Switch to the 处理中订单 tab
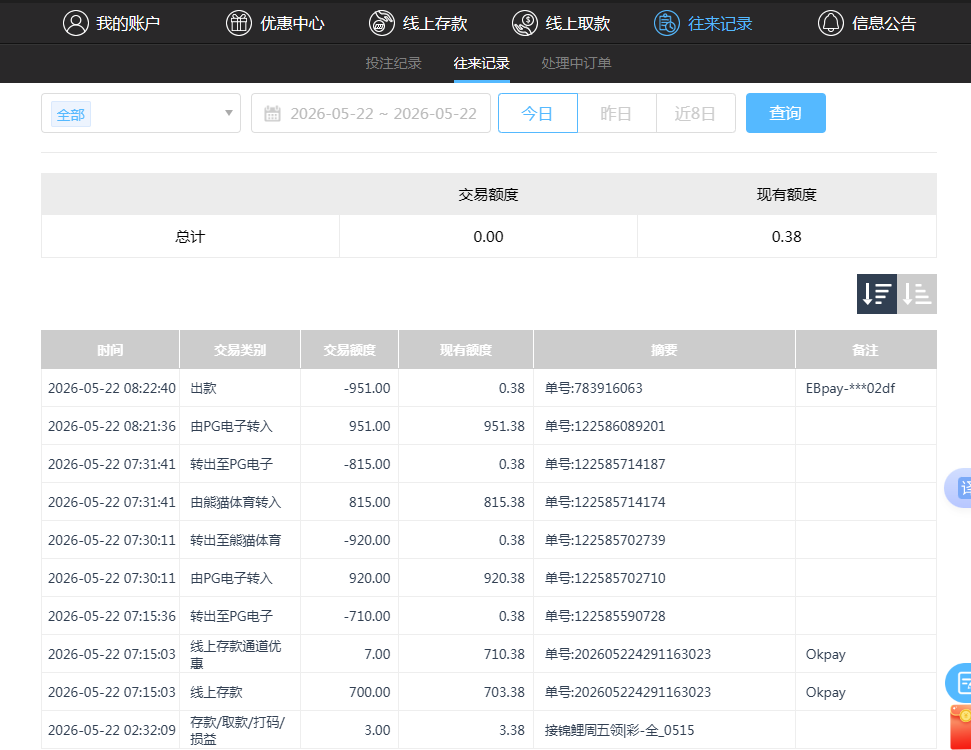Screen dimensions: 971x750 point(577,63)
